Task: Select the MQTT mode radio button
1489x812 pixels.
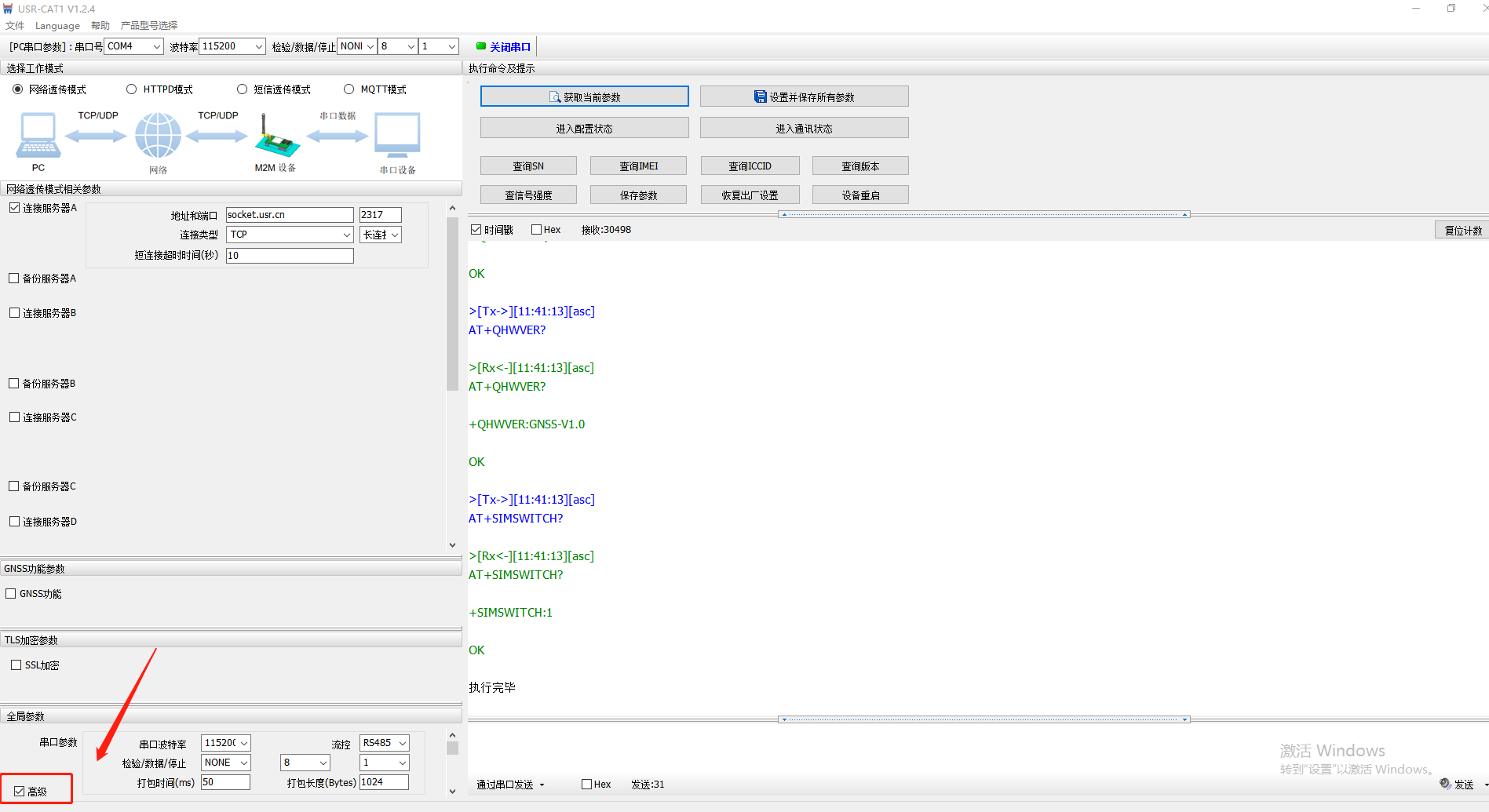Action: (x=349, y=89)
